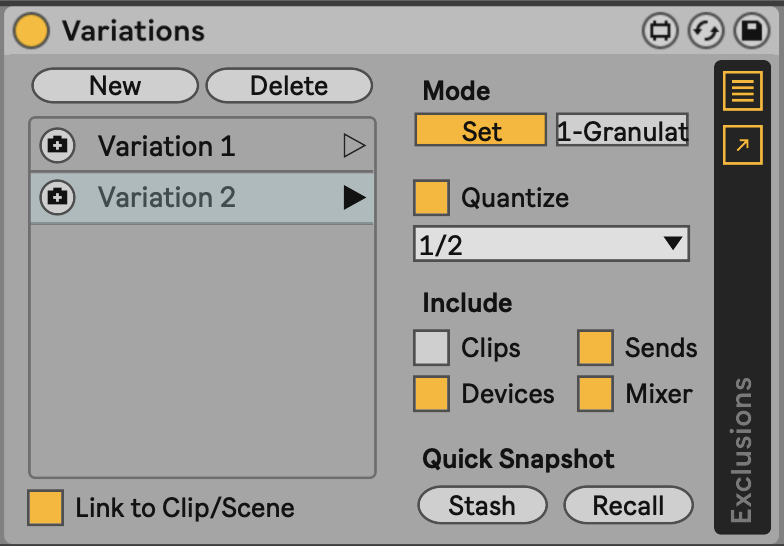This screenshot has height=546, width=784.
Task: Switch mode to 1-Granulat track
Action: (x=622, y=131)
